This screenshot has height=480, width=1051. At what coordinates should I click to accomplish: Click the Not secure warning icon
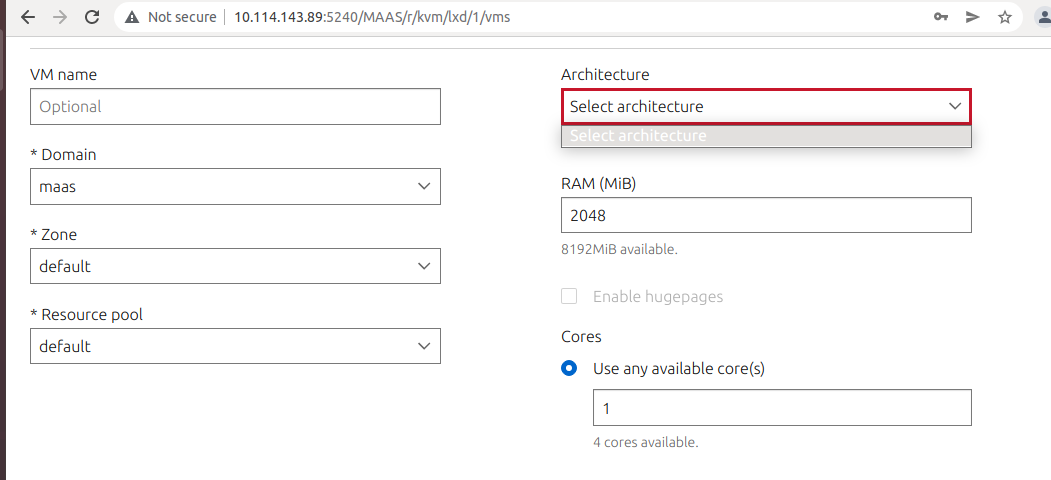132,17
